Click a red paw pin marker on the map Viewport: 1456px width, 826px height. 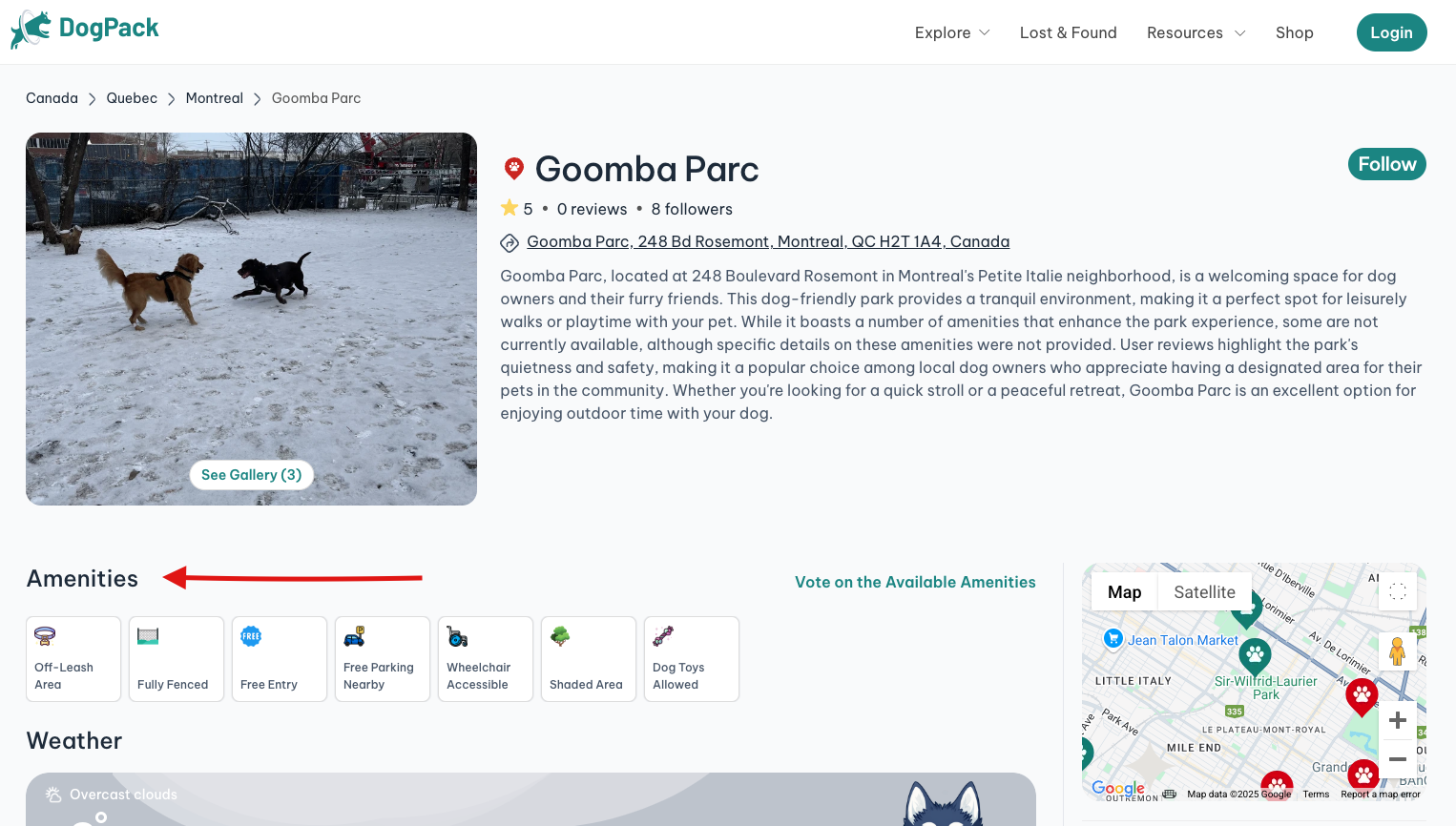[x=1362, y=694]
